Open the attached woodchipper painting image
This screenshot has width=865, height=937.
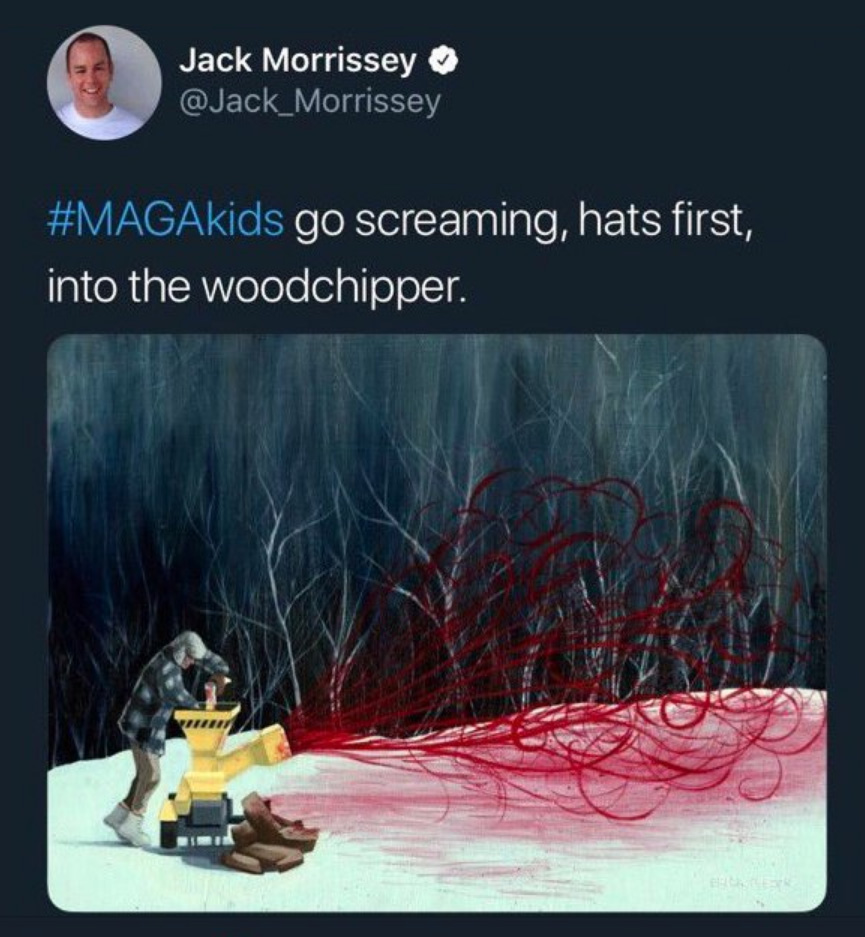pos(437,622)
